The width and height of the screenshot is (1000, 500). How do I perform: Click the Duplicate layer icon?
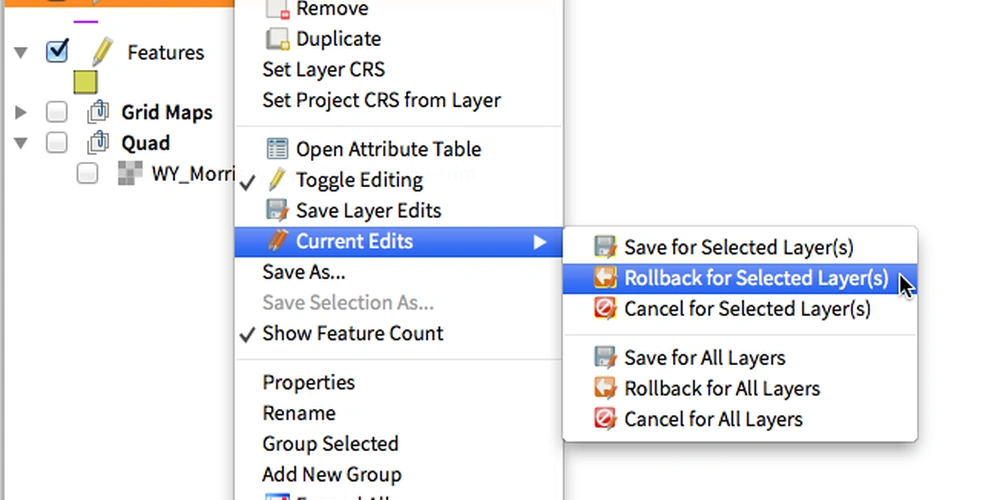[277, 39]
